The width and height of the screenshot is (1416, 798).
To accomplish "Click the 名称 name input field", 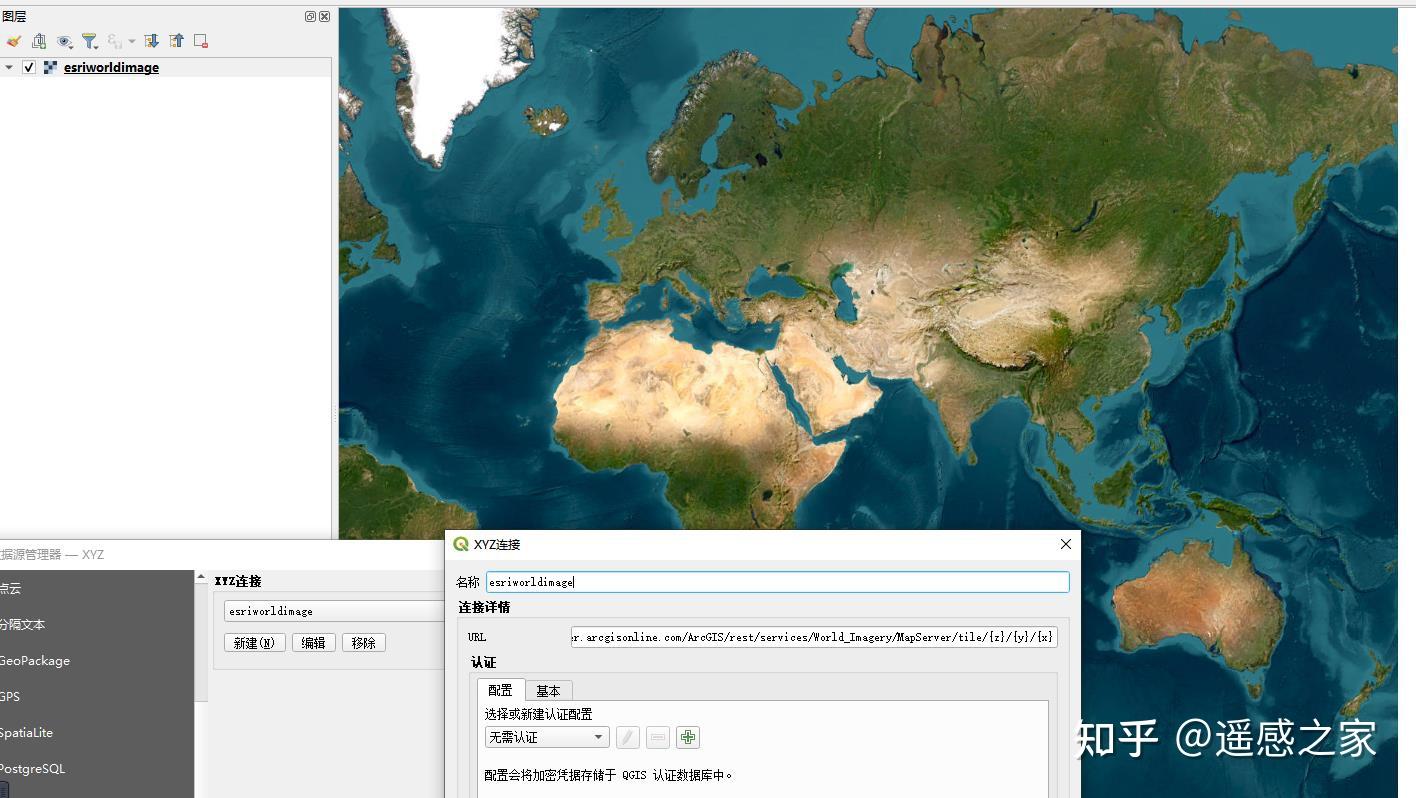I will 777,582.
